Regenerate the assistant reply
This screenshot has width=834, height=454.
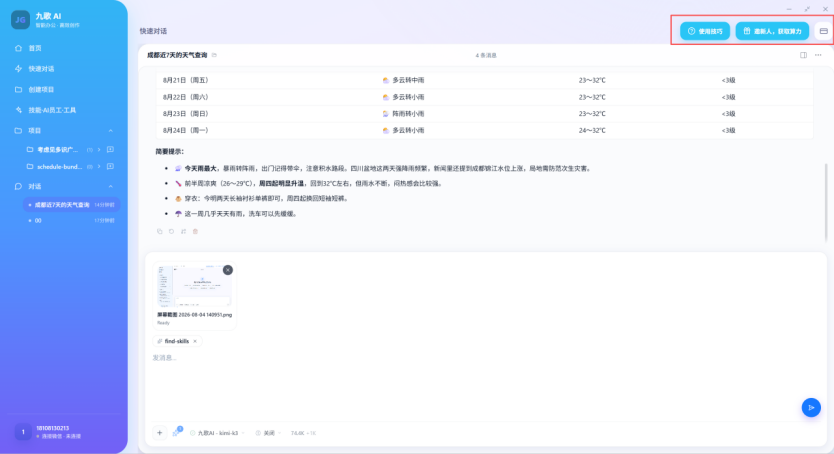point(171,231)
